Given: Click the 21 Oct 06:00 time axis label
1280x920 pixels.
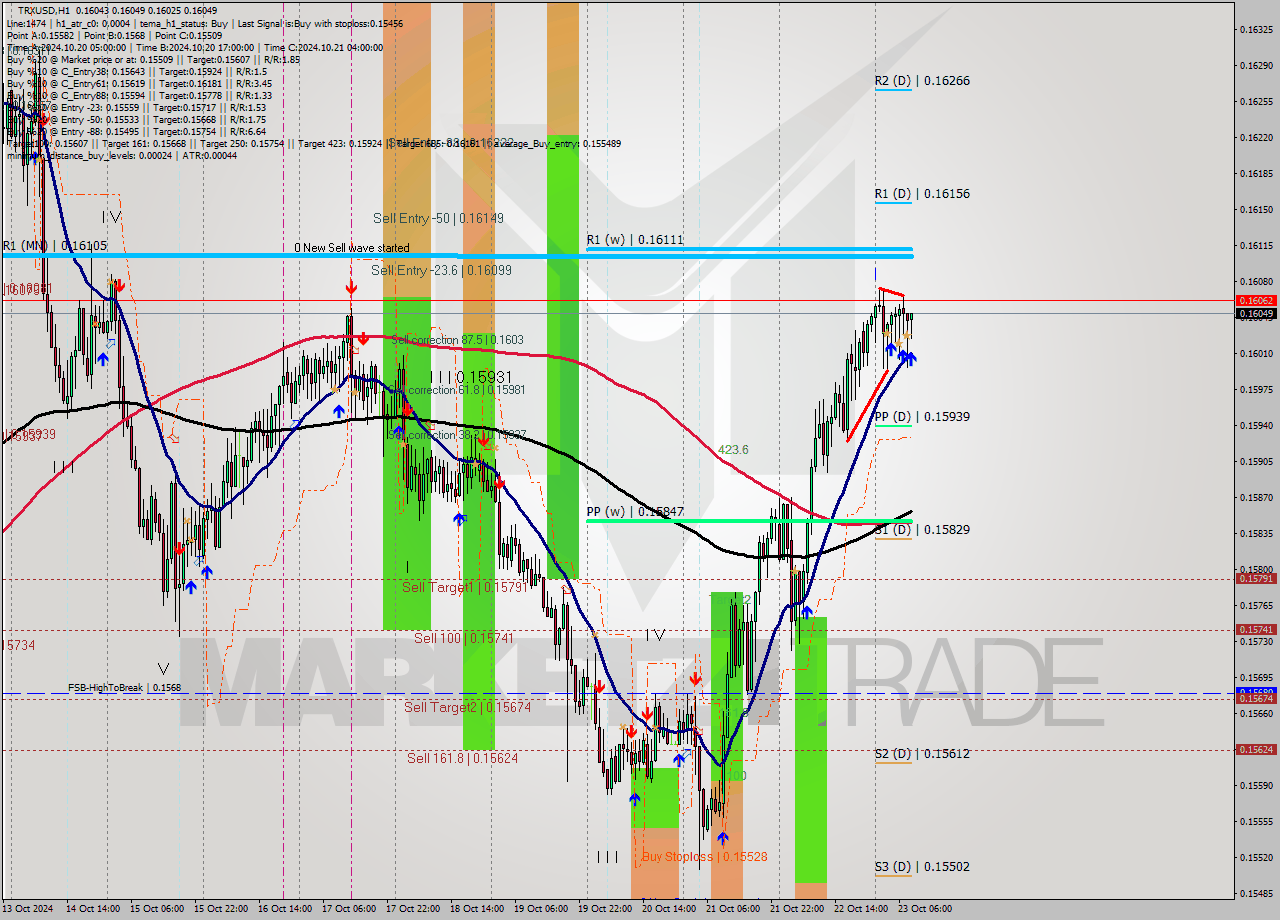Looking at the screenshot, I should tap(733, 909).
